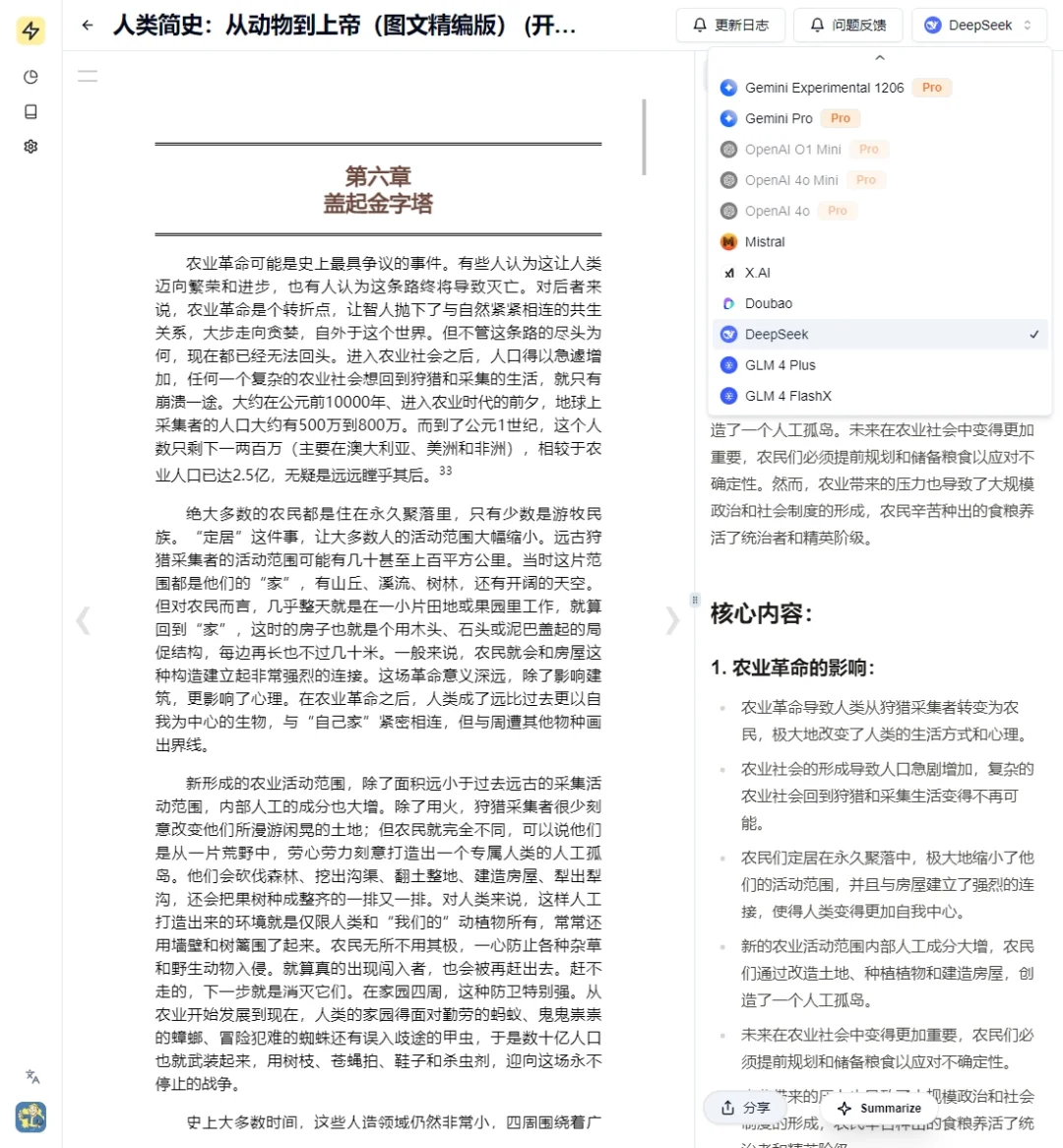Open the user avatar at bottom left
Viewport: 1063px width, 1148px height.
pos(31,1116)
